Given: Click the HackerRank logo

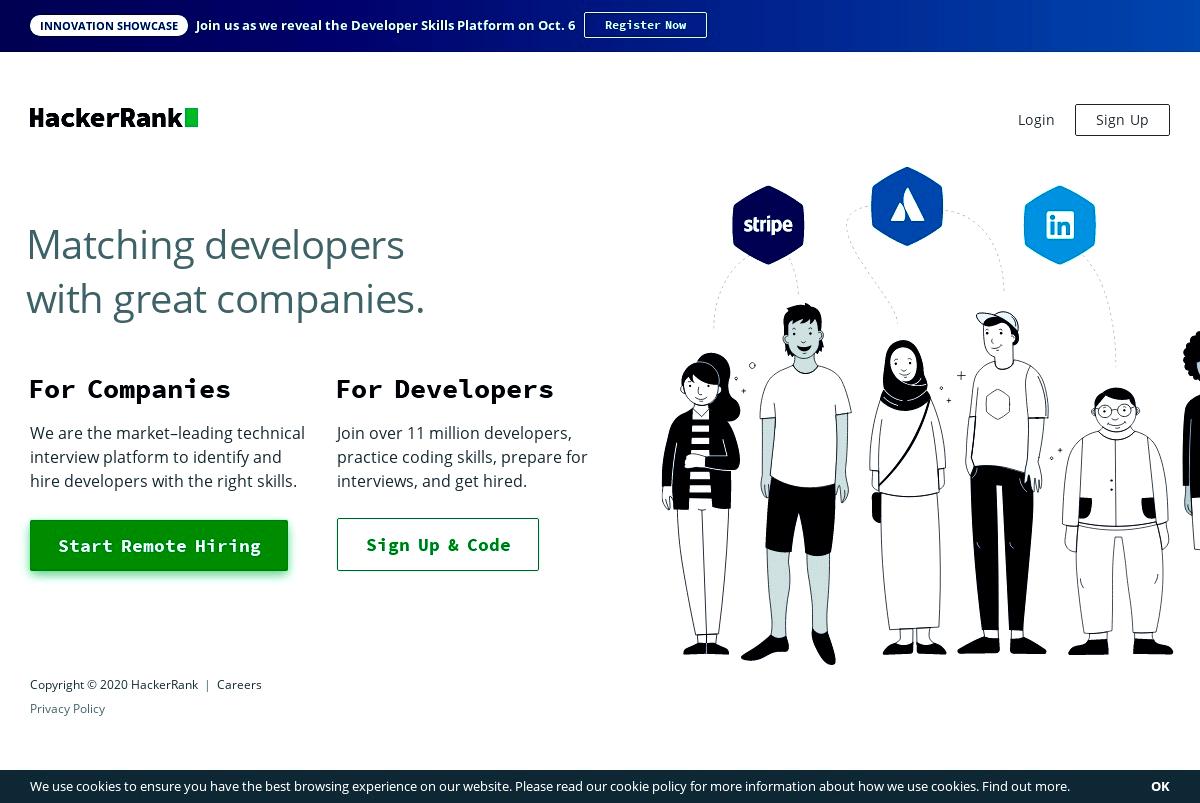Looking at the screenshot, I should pos(114,118).
